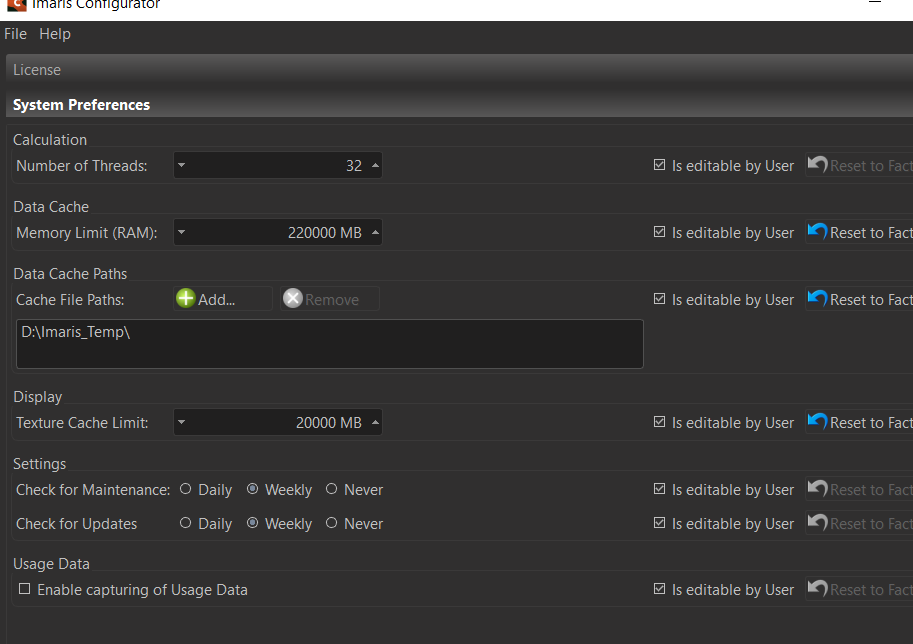The image size is (913, 644).
Task: Expand the License section header
Action: point(37,70)
